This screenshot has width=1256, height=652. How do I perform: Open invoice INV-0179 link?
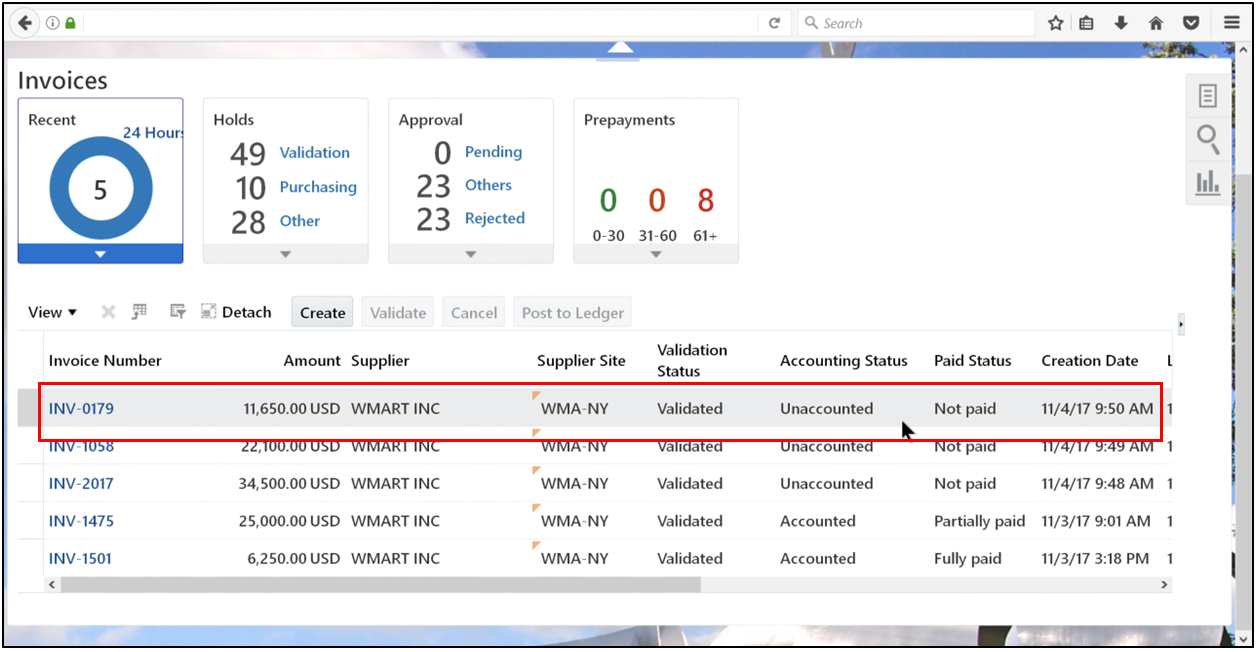[x=80, y=408]
